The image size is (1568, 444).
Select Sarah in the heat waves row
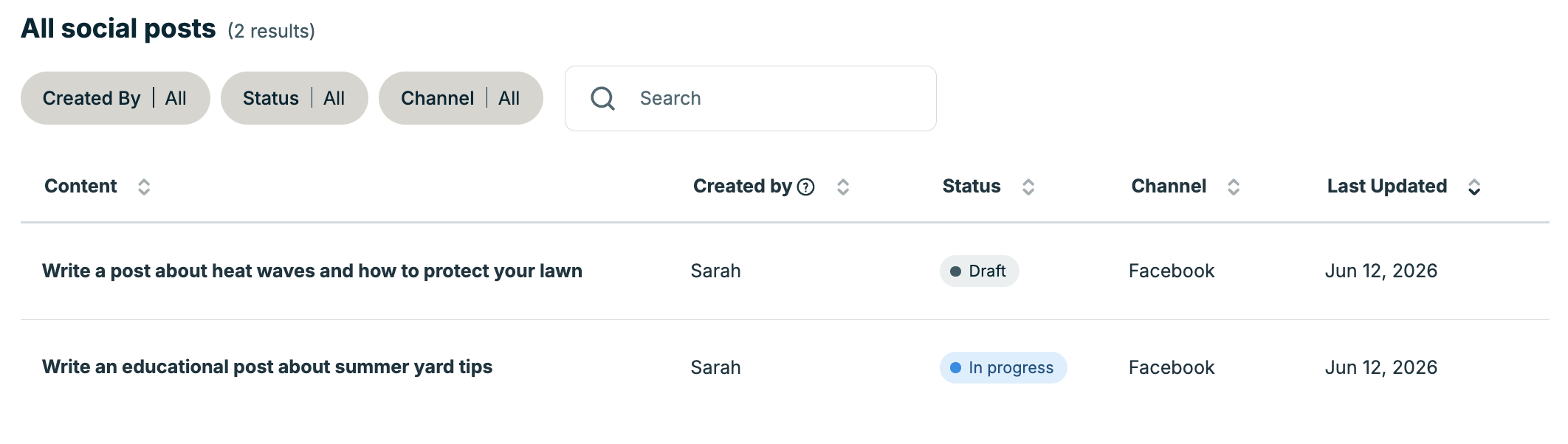tap(715, 271)
